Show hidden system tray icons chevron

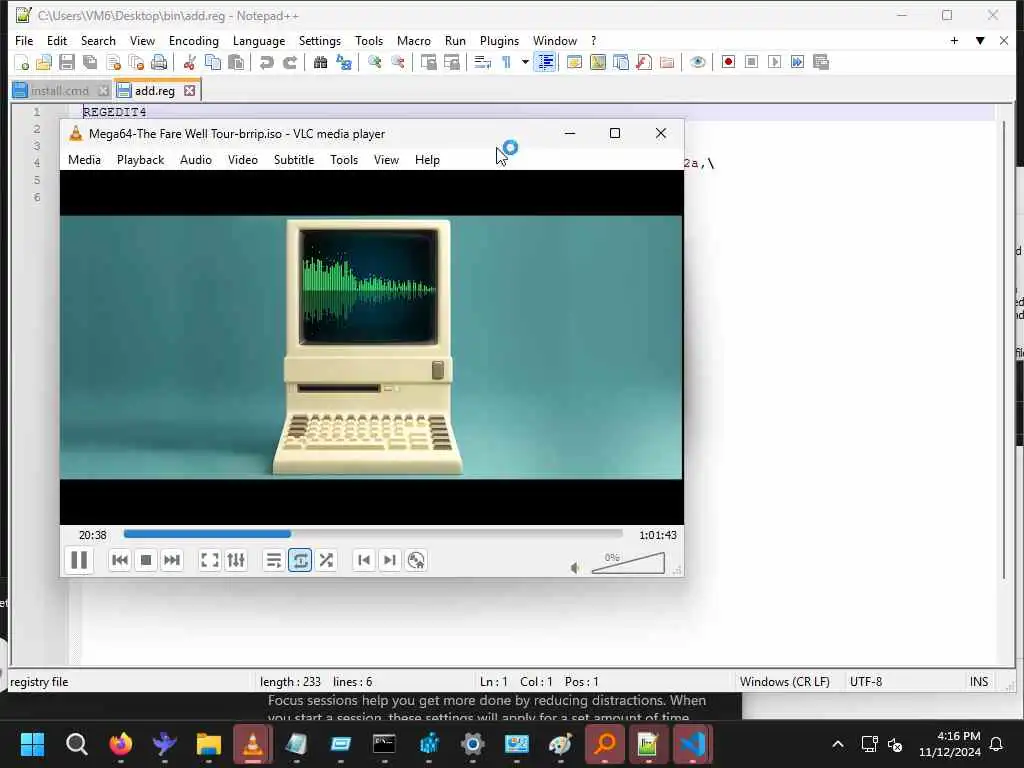[x=838, y=744]
